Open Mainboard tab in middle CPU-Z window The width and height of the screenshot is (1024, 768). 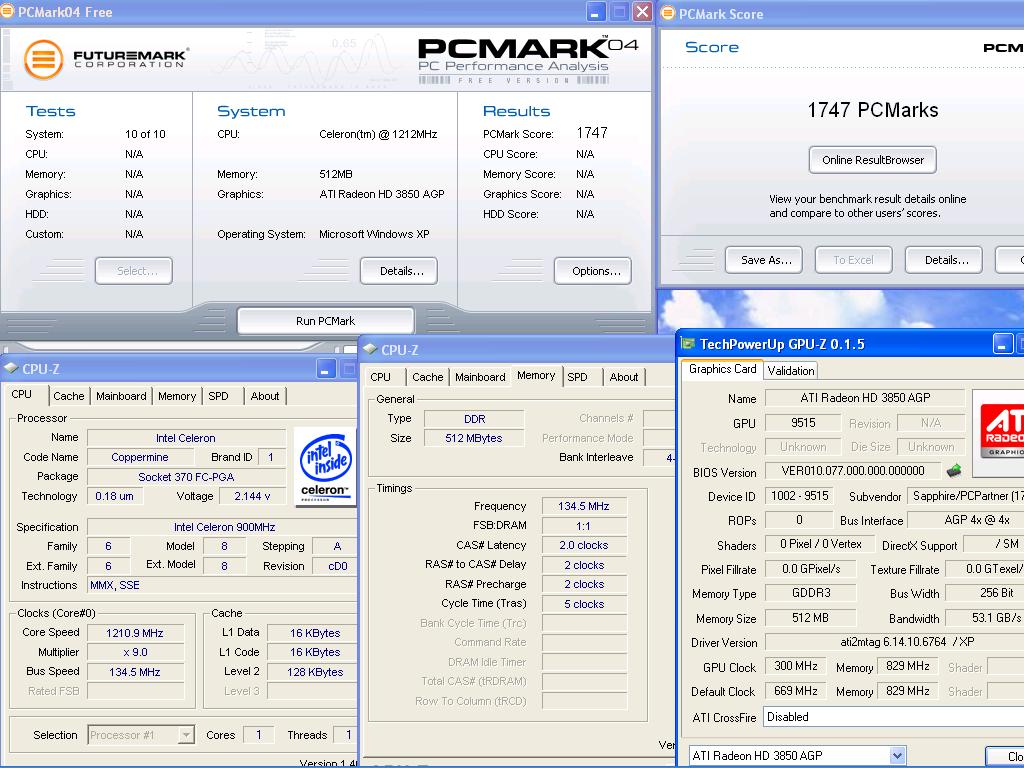click(x=480, y=377)
